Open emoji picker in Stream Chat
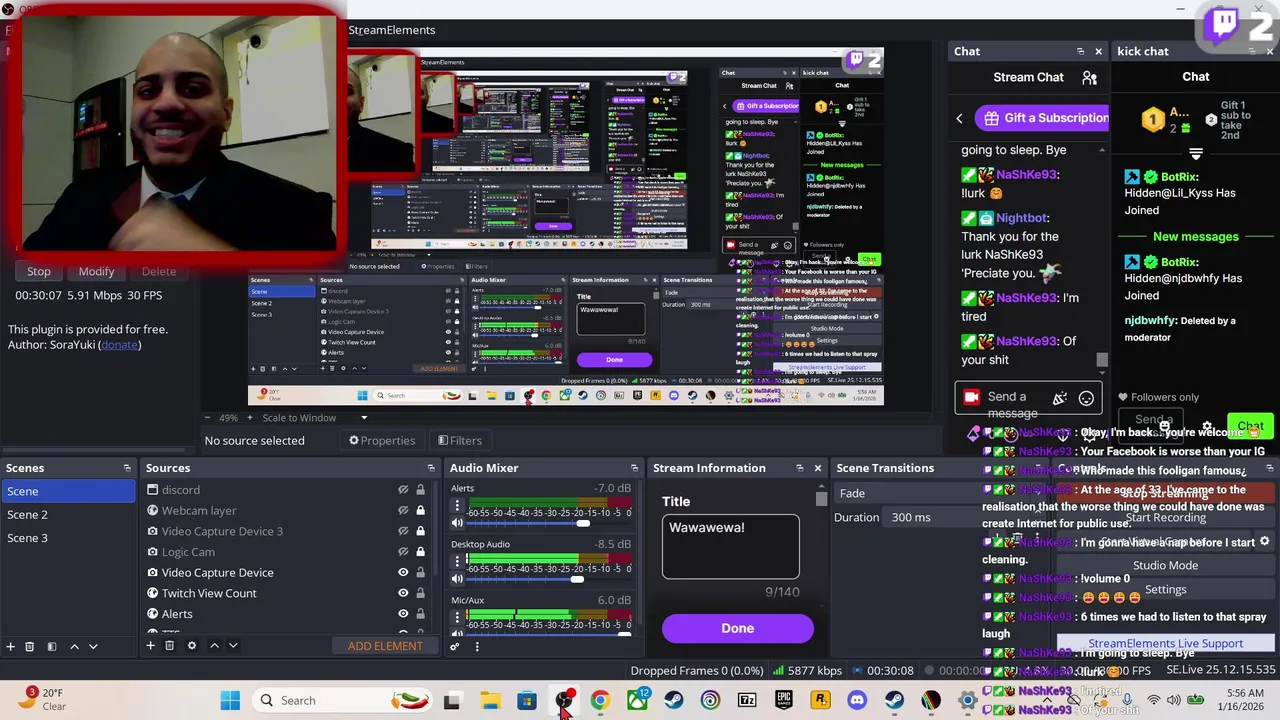 [1086, 398]
